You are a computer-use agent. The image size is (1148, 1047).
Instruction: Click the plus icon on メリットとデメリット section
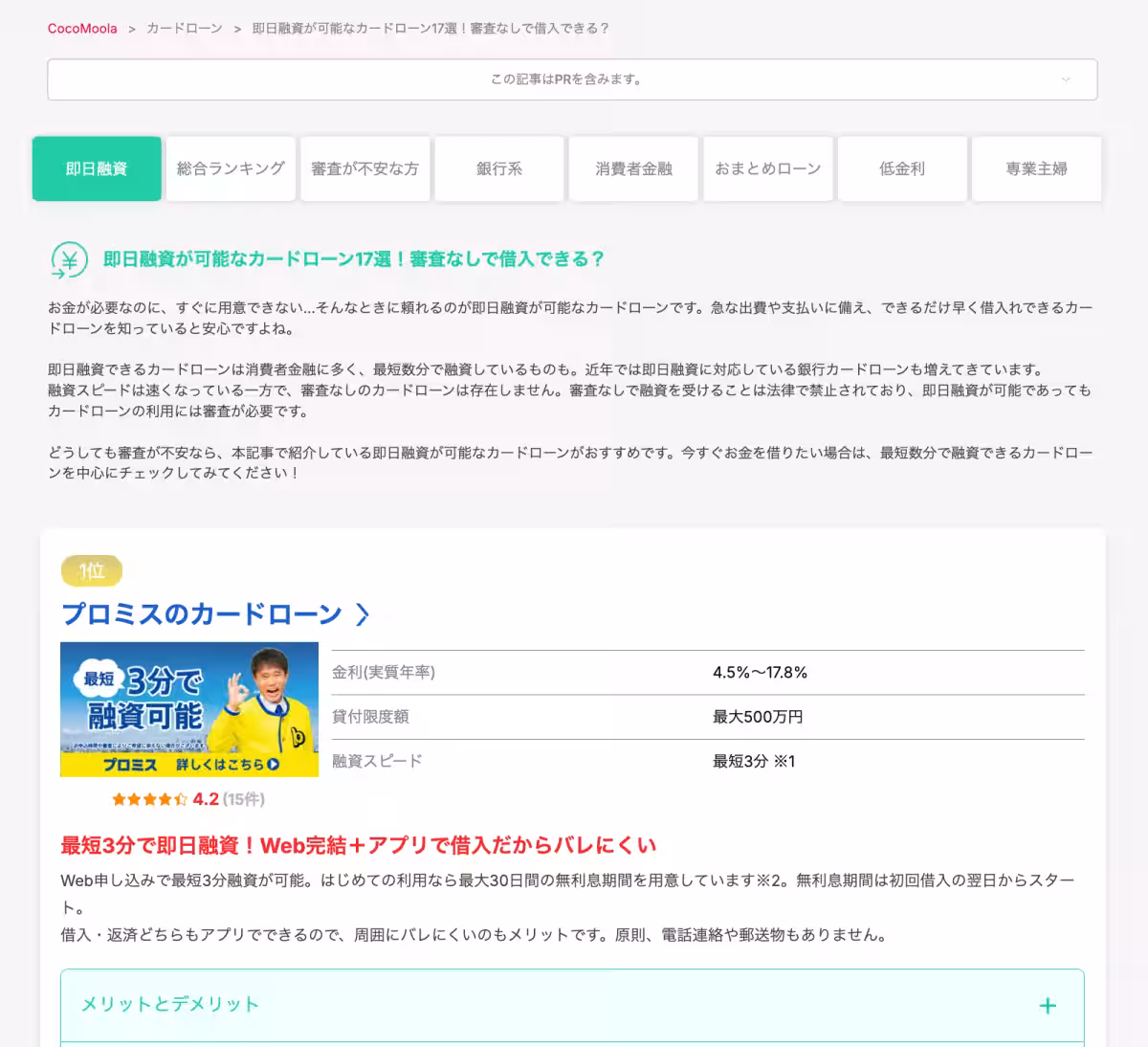tap(1049, 1006)
